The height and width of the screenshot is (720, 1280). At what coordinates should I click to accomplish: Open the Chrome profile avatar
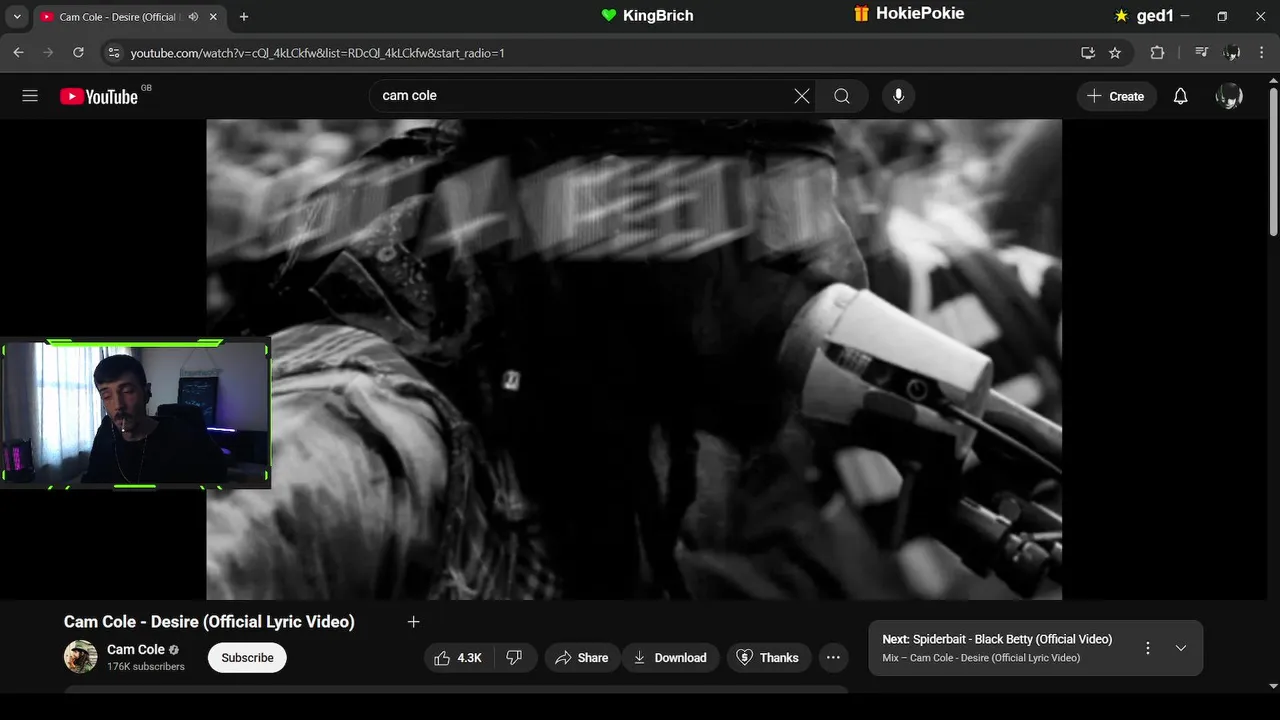click(x=1232, y=53)
